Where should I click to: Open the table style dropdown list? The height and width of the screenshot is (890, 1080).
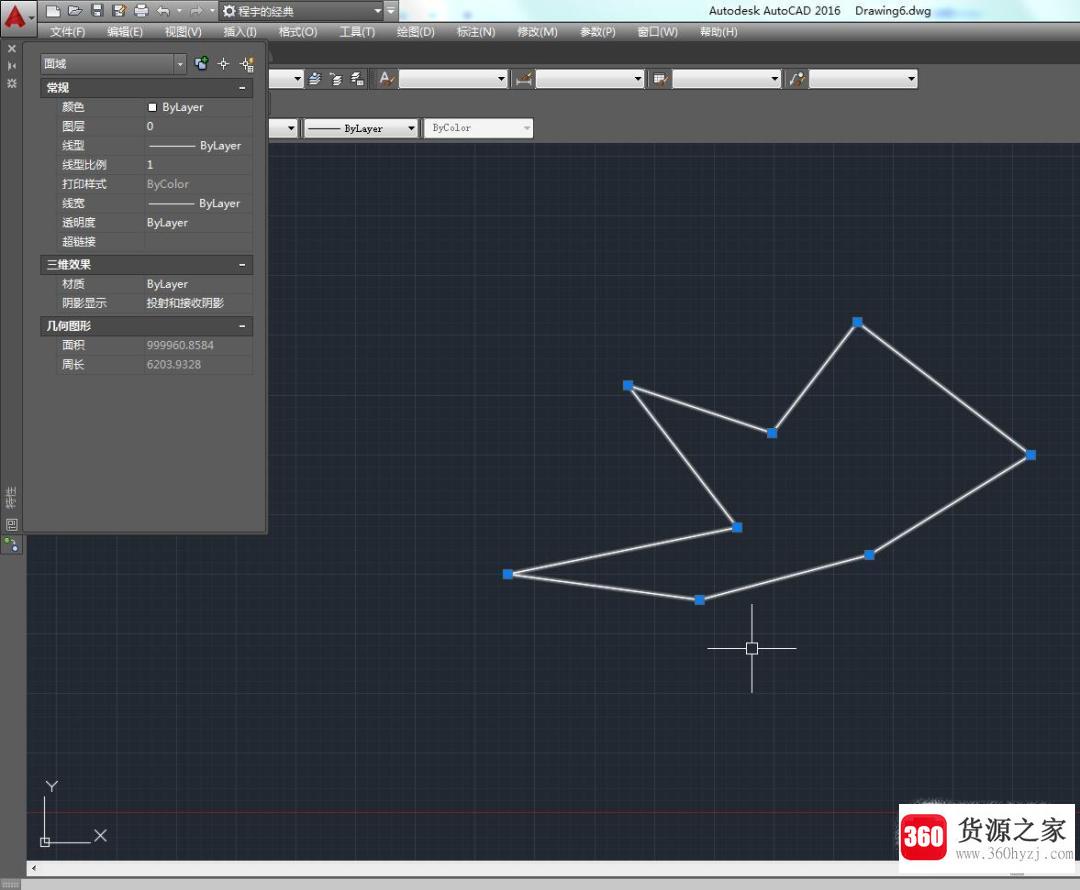click(x=726, y=79)
